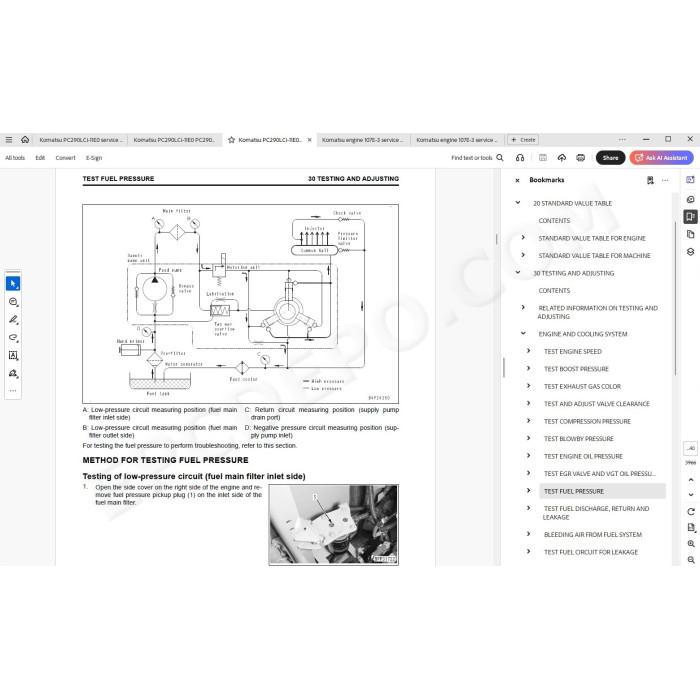Go to the previous page arrow
The height and width of the screenshot is (700, 700).
pos(691,480)
